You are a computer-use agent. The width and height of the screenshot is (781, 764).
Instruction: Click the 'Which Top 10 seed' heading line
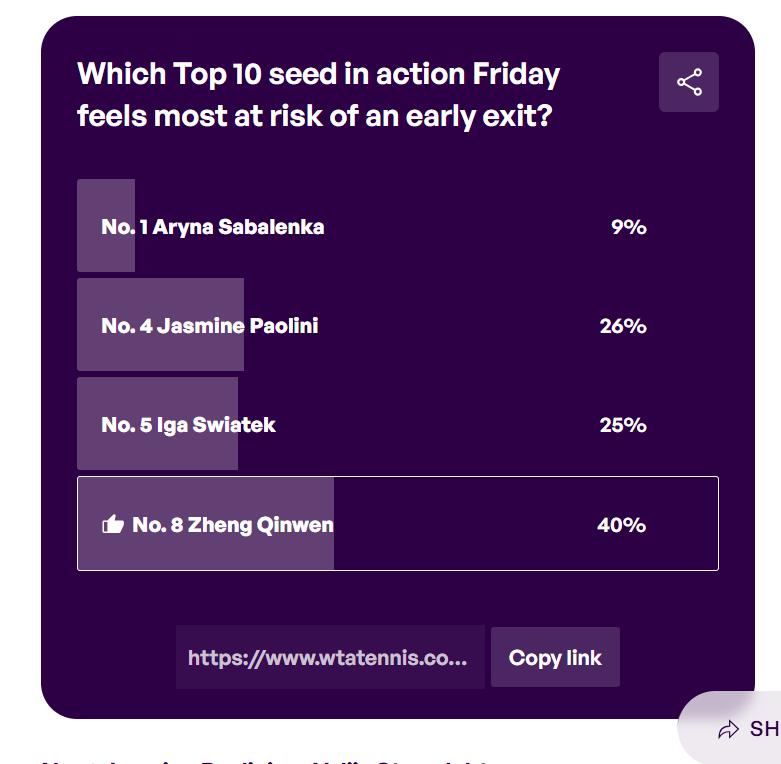pos(319,74)
